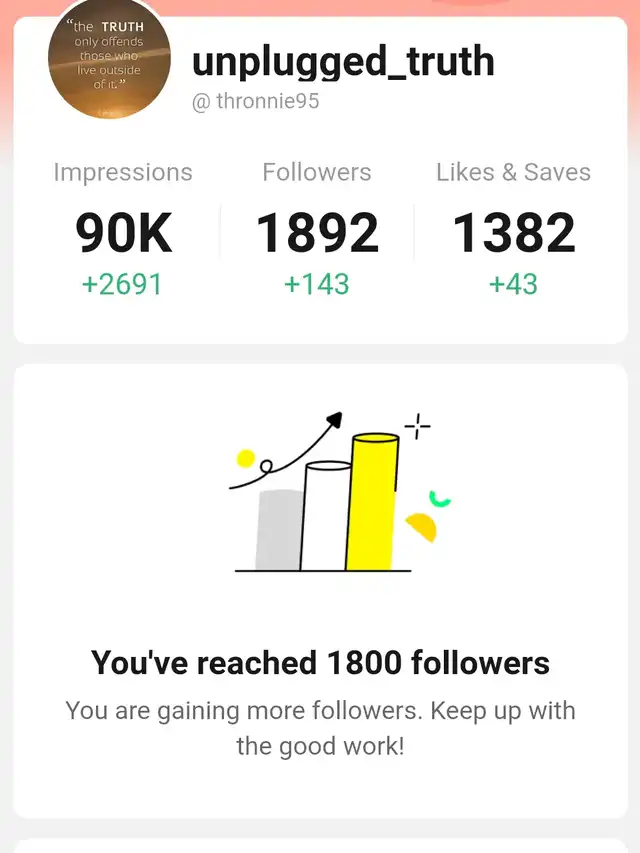Tap the +143 followers gain
This screenshot has height=853, width=640.
(317, 284)
